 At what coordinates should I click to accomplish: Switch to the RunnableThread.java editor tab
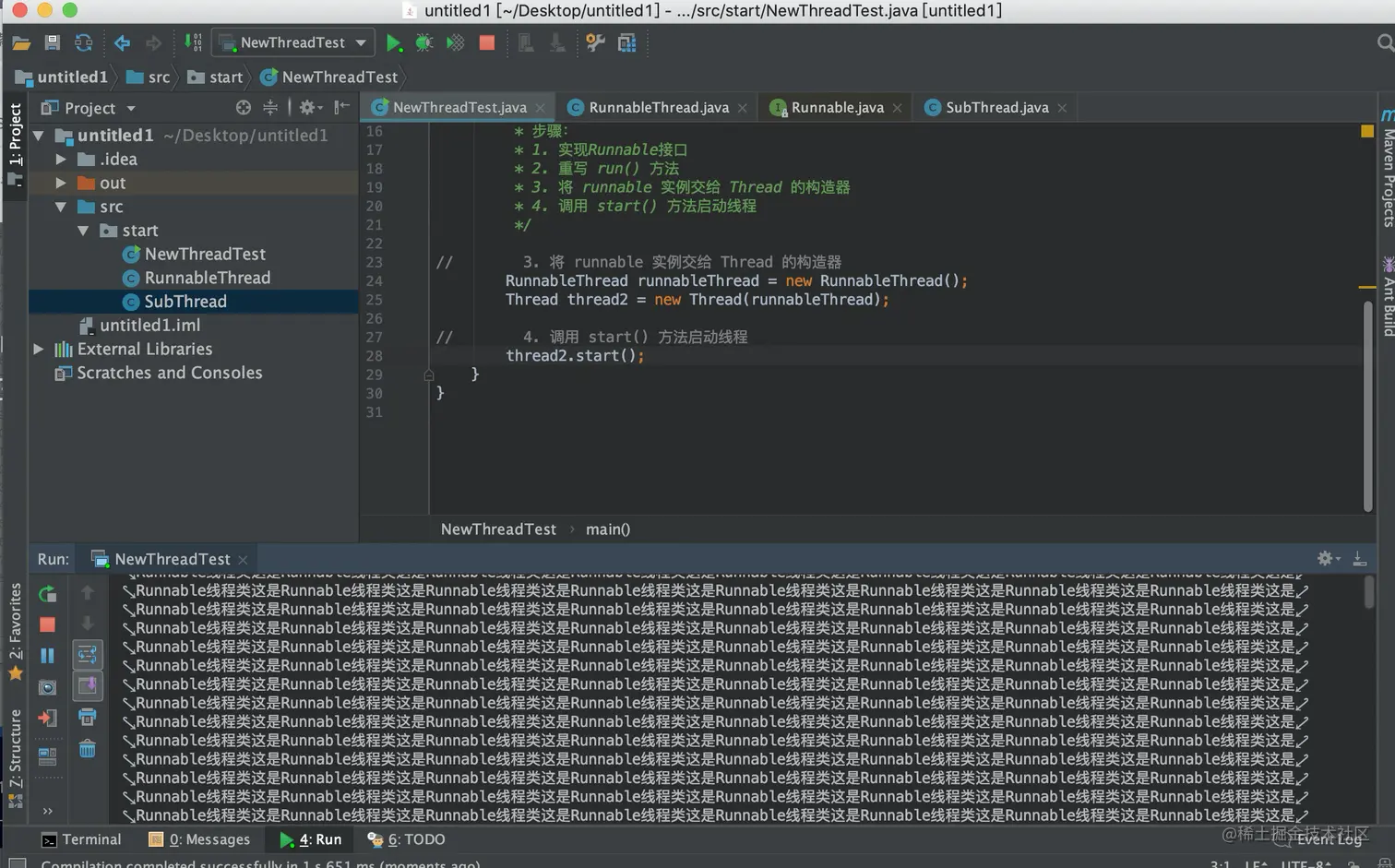click(658, 107)
